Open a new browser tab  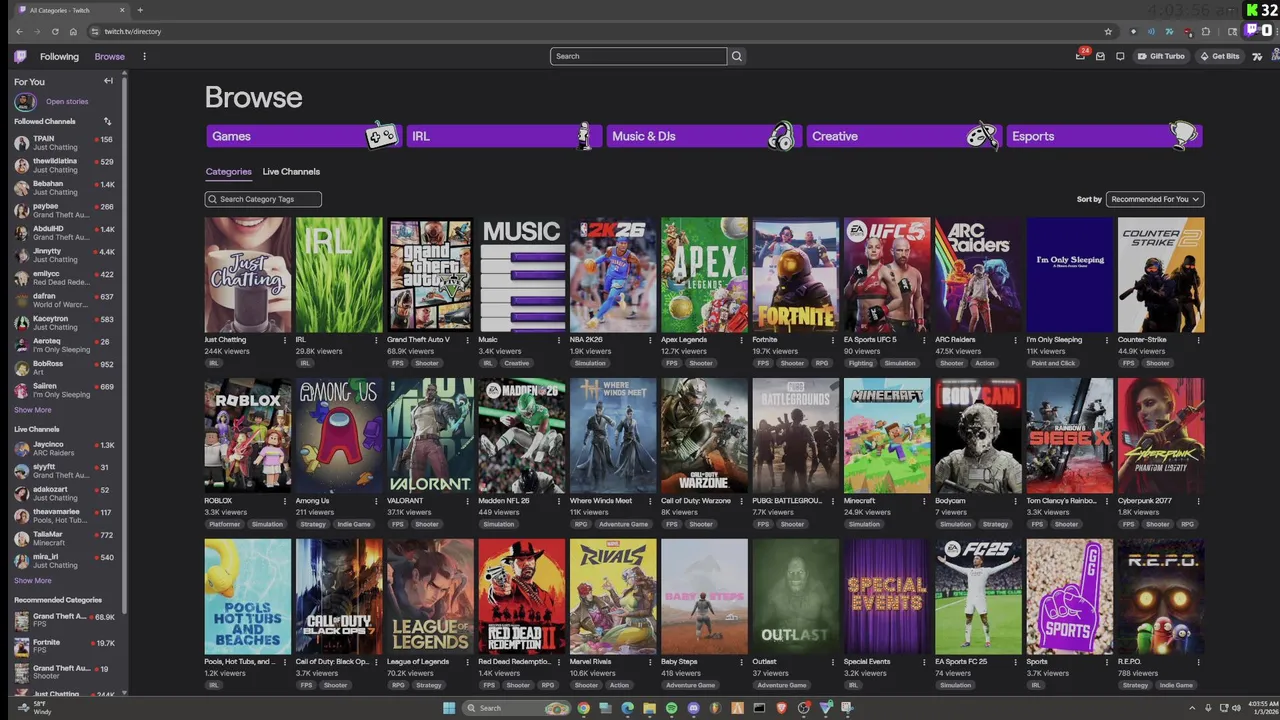(x=140, y=10)
